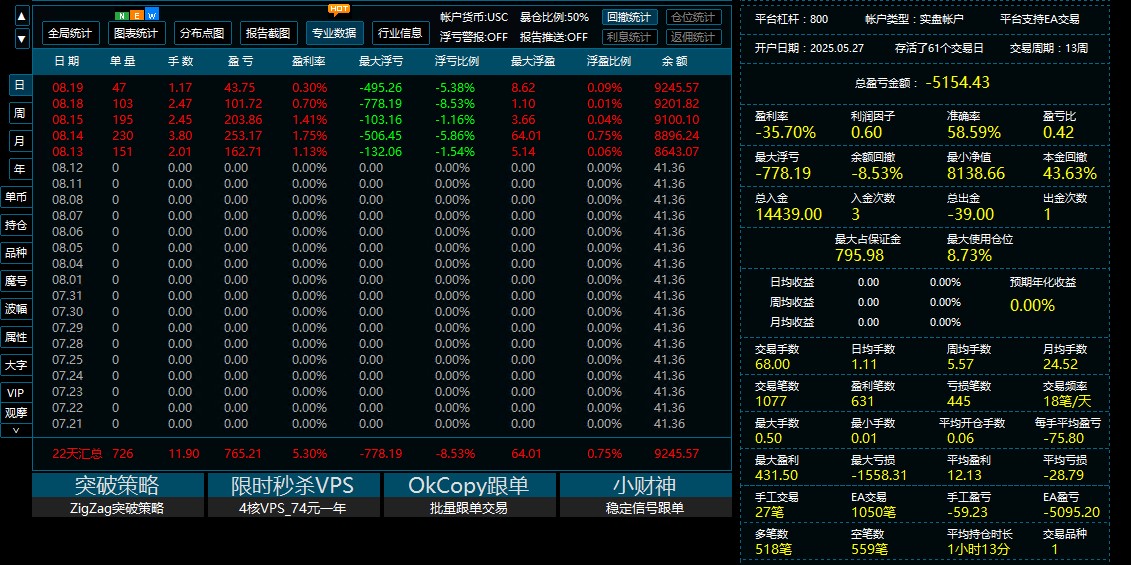Click the 仓位统计 button

tap(694, 17)
